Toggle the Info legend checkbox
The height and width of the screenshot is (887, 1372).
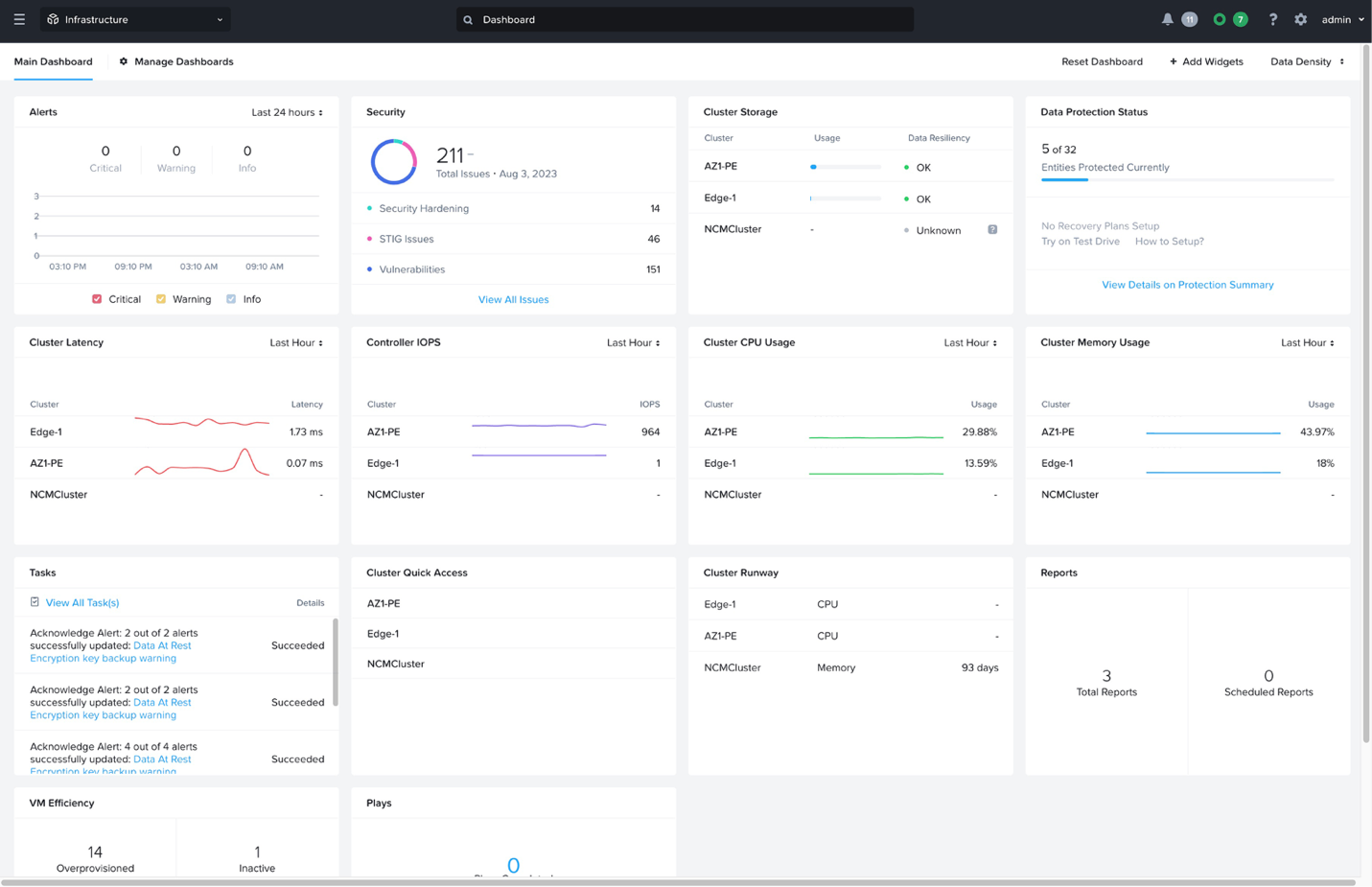point(231,299)
